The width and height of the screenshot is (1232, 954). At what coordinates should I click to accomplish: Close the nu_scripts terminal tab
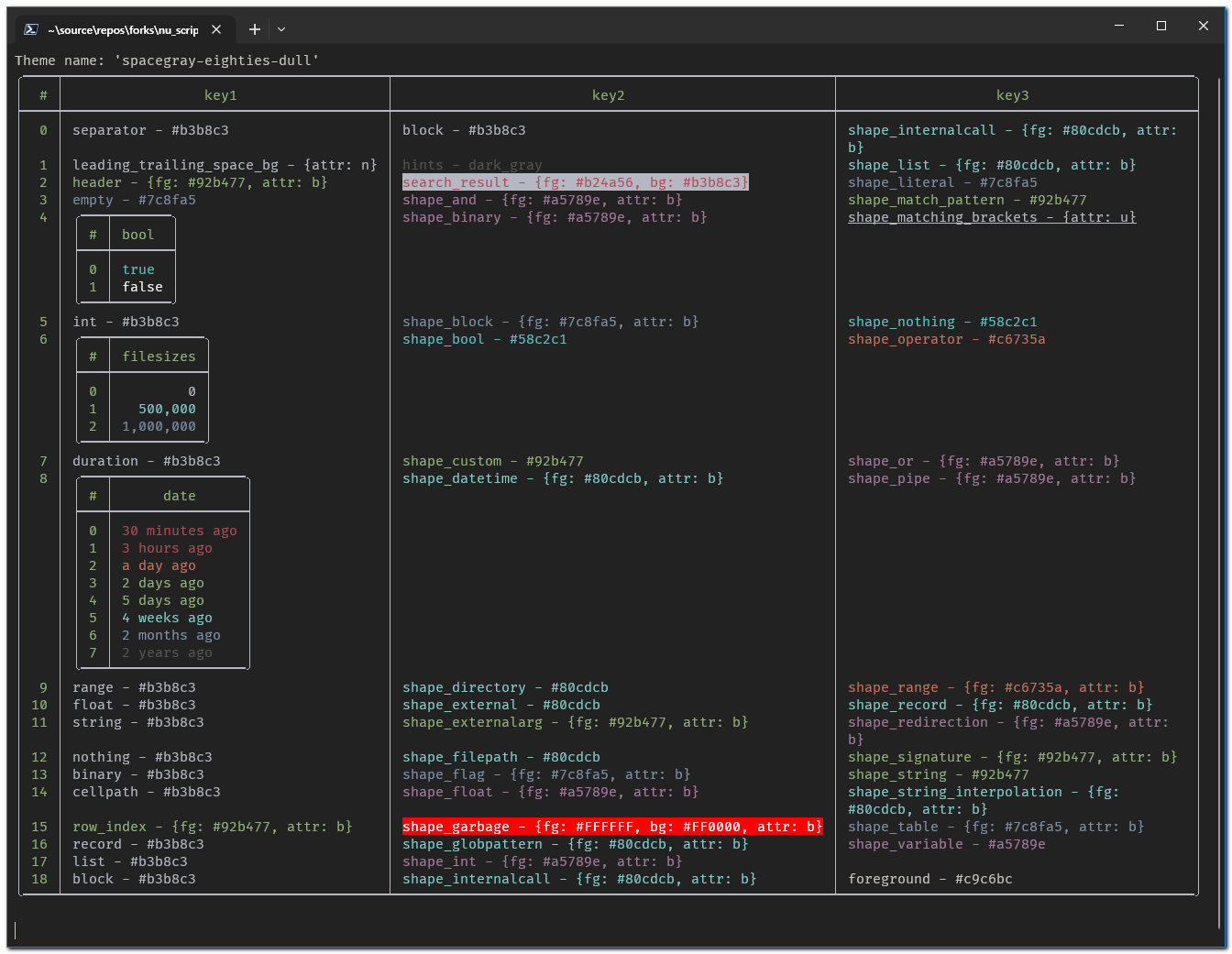[216, 29]
